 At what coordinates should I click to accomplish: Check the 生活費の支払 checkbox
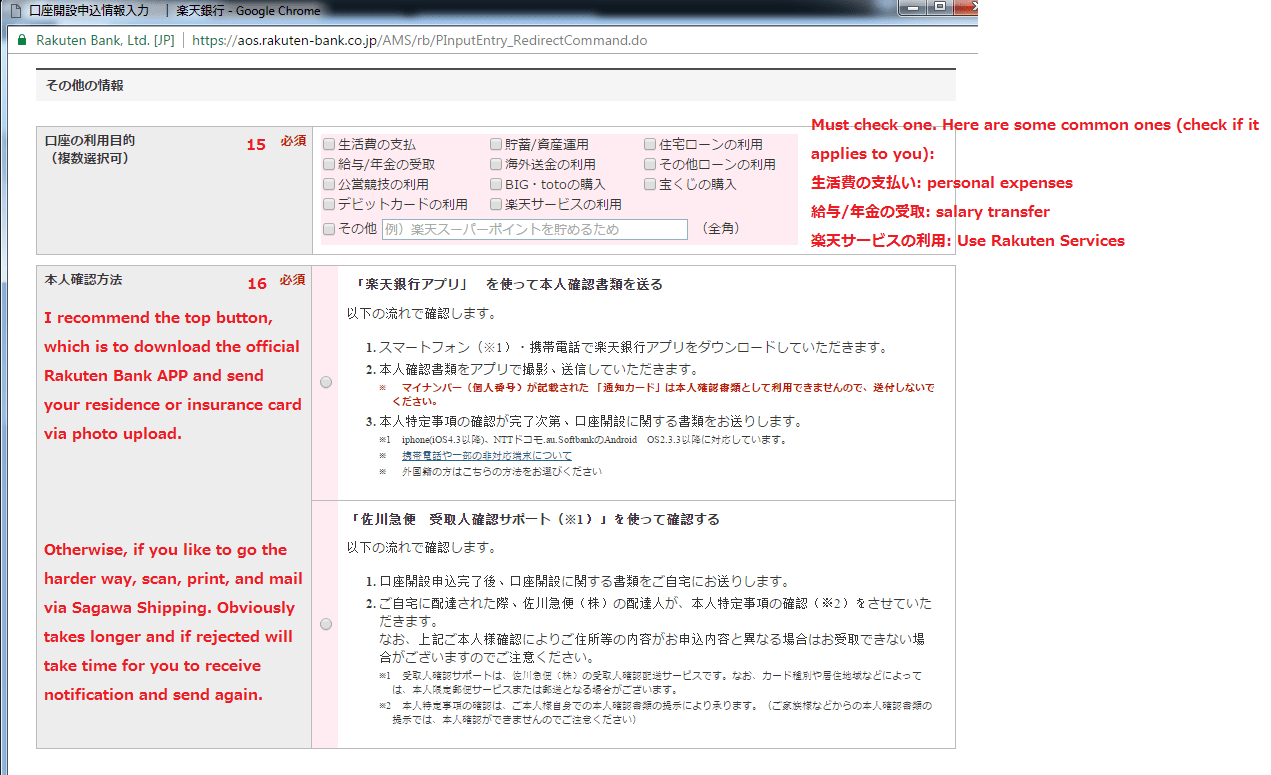329,145
